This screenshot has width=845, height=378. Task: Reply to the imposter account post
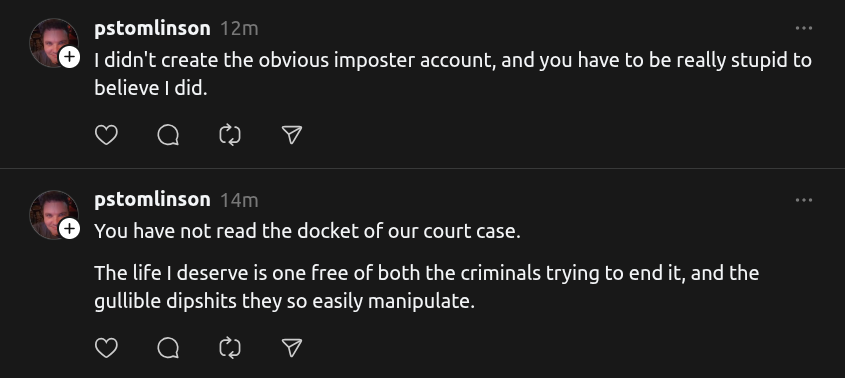(168, 135)
